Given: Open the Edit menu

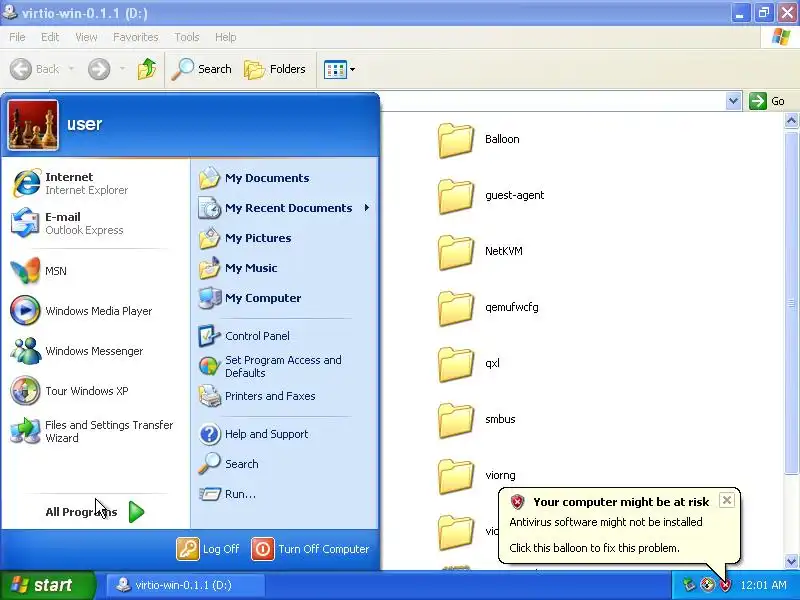Looking at the screenshot, I should coord(50,37).
